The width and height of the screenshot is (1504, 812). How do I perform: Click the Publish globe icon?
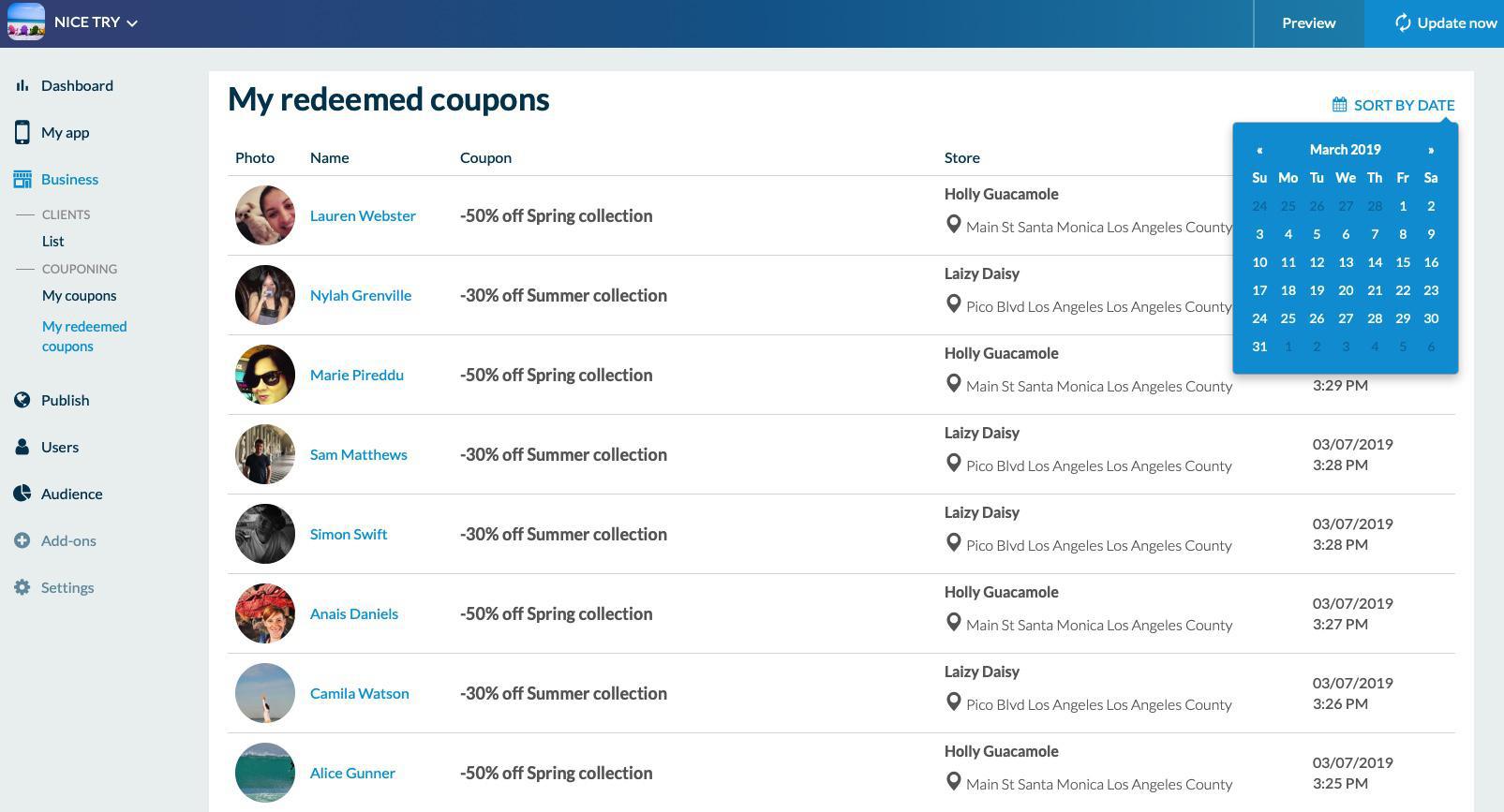22,400
